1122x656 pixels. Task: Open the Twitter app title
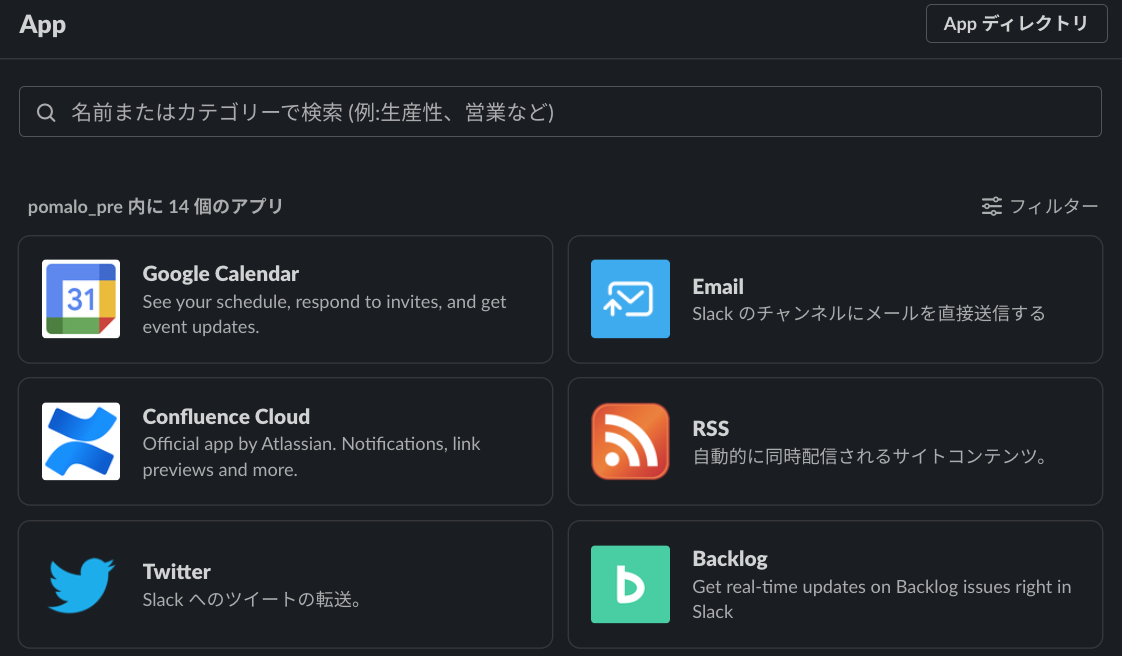tap(177, 572)
